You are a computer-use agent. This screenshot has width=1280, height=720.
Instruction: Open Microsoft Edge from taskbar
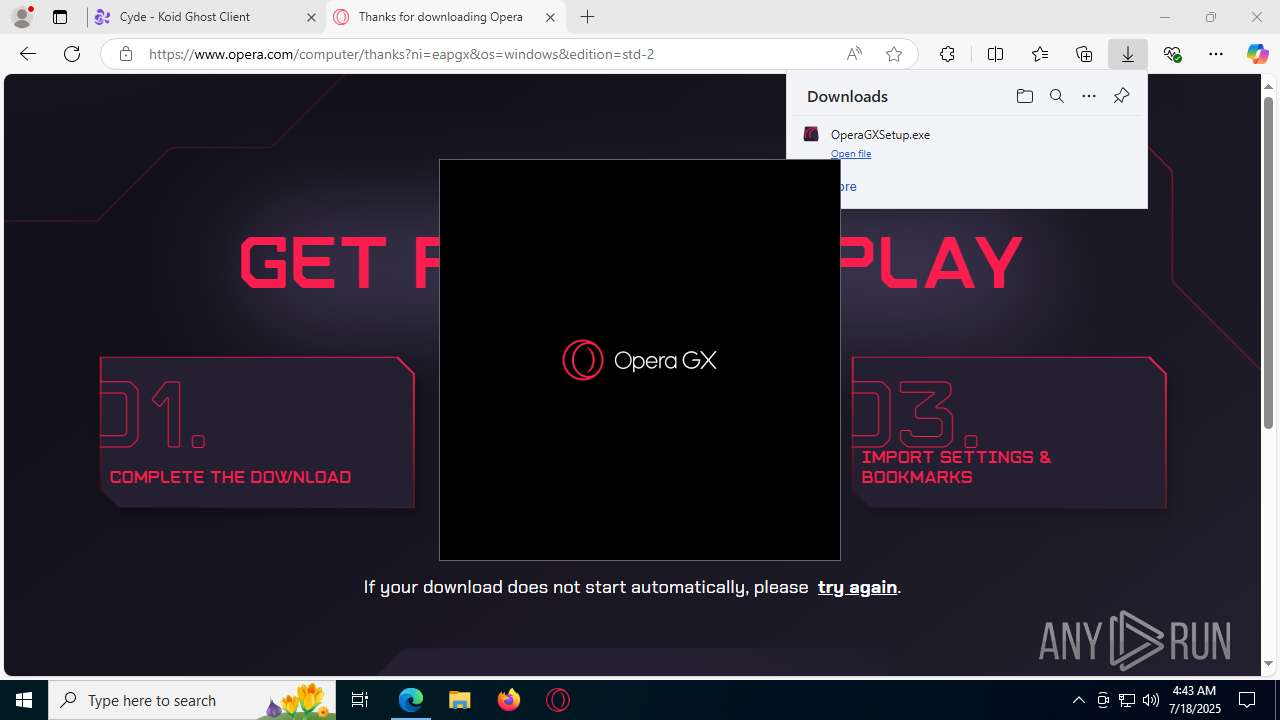point(411,700)
